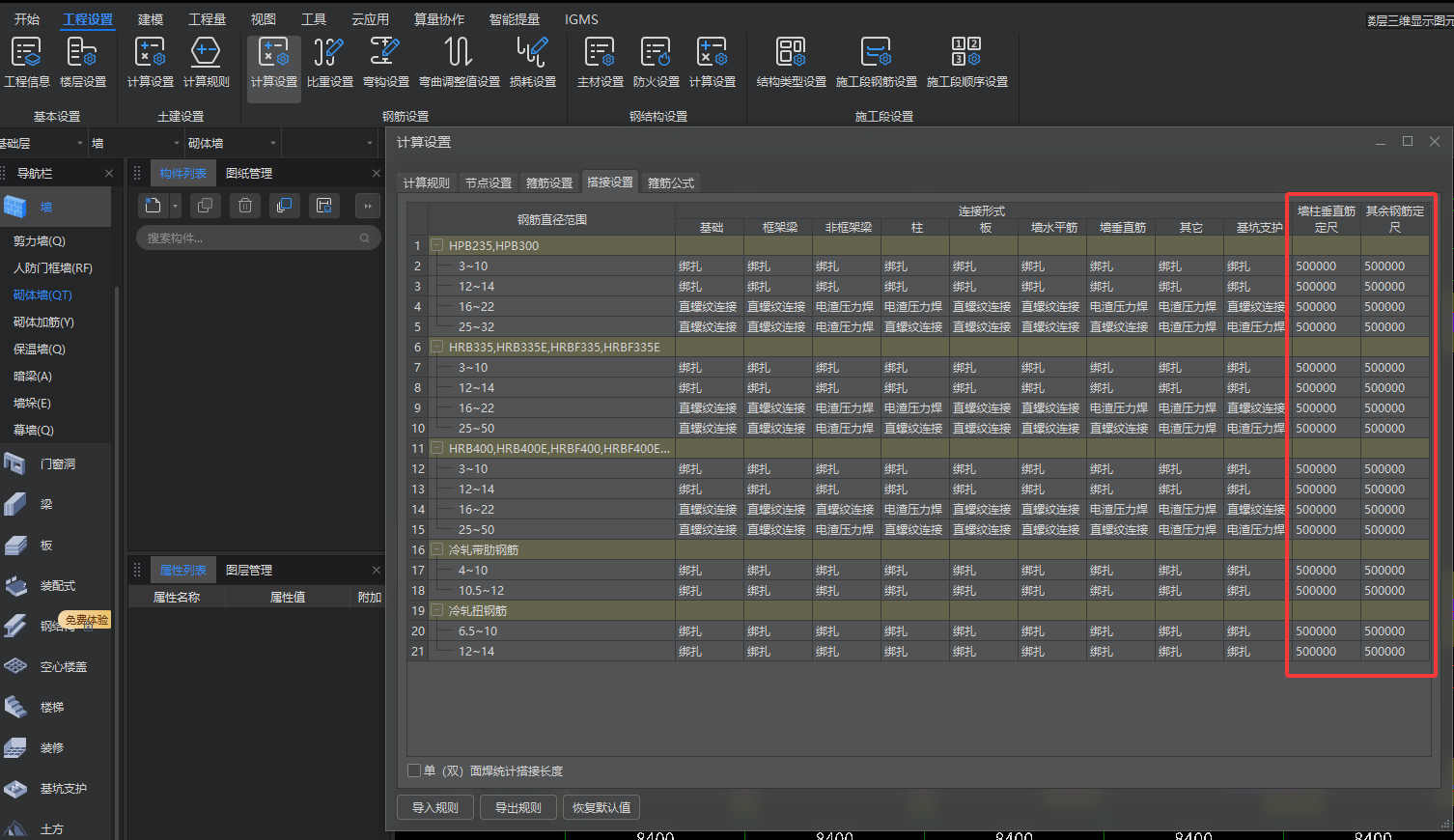Switch to the 箍筋公式 tab
Screen dimensions: 1454x840
coord(671,182)
